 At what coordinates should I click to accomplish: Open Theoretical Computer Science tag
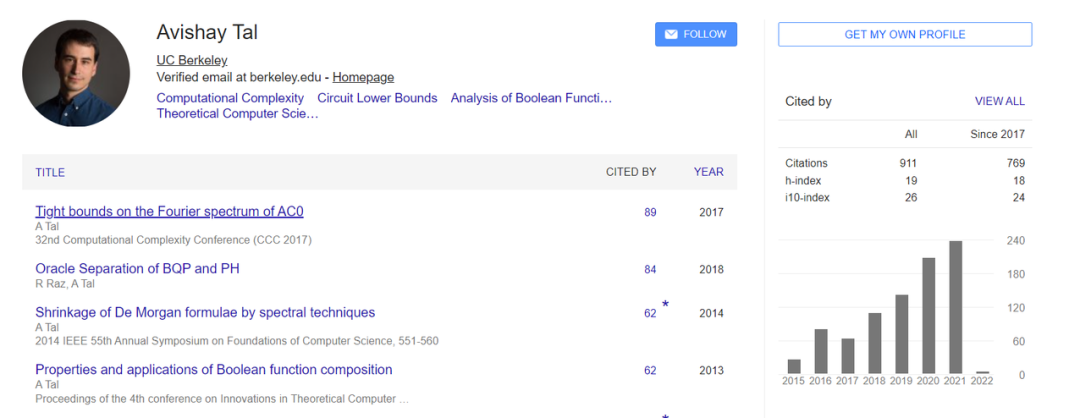(x=237, y=114)
